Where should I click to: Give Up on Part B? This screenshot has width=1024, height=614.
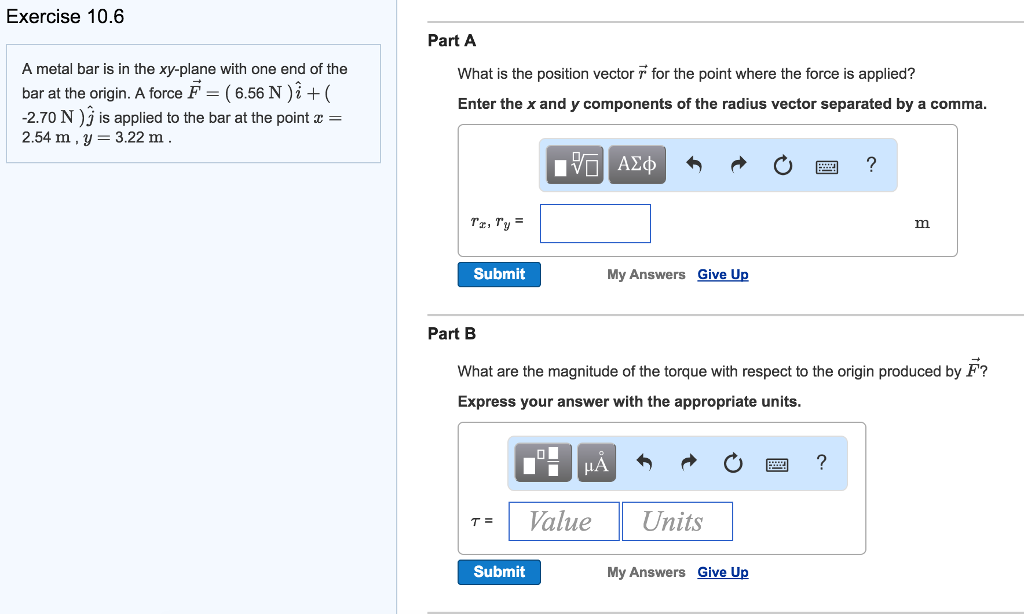pyautogui.click(x=722, y=572)
